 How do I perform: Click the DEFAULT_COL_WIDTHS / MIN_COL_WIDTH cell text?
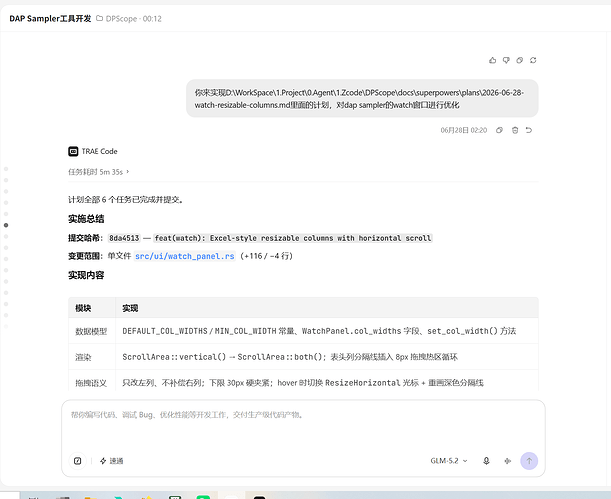pyautogui.click(x=319, y=331)
